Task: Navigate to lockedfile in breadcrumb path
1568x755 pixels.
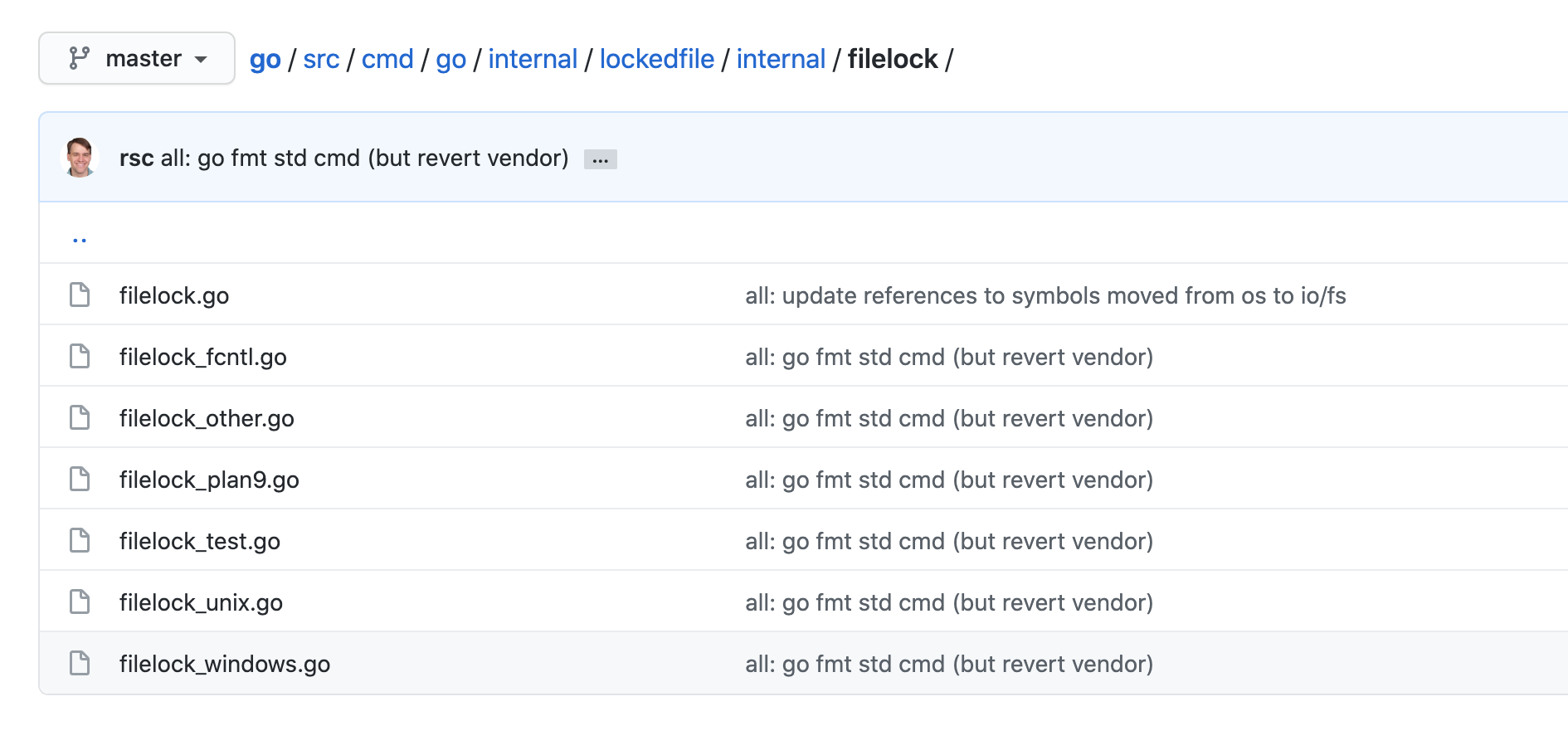Action: click(x=656, y=59)
